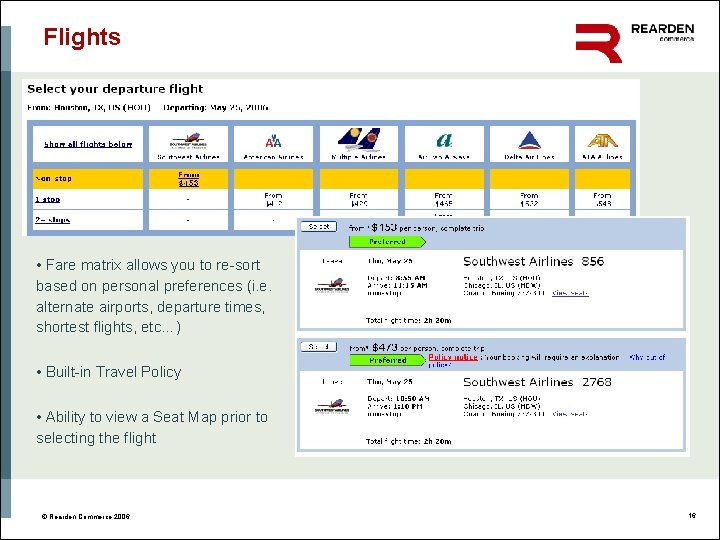Image resolution: width=720 pixels, height=540 pixels.
Task: Click the Delta Air Lines triangle logo
Action: [529, 140]
